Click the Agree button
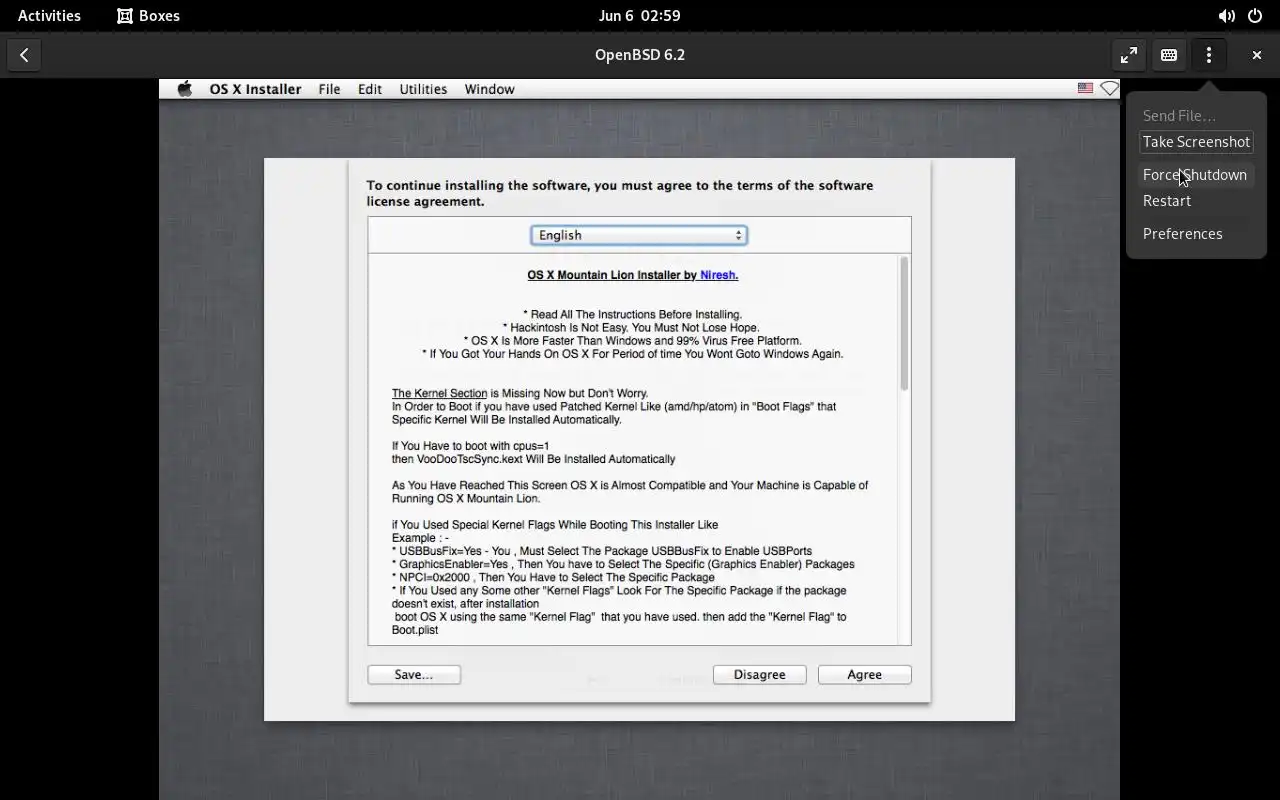This screenshot has height=800, width=1280. click(864, 675)
